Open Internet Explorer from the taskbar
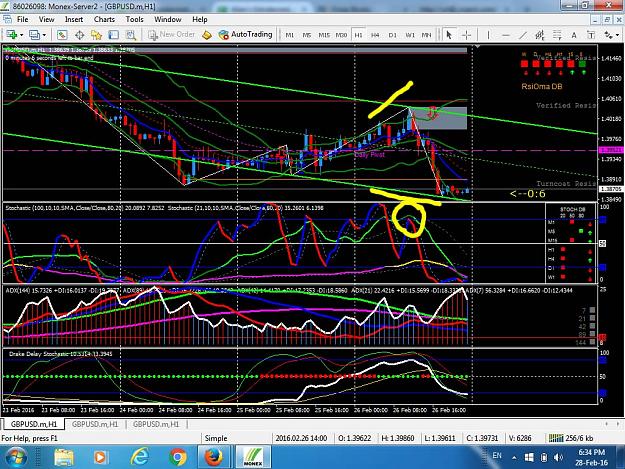 (140, 457)
